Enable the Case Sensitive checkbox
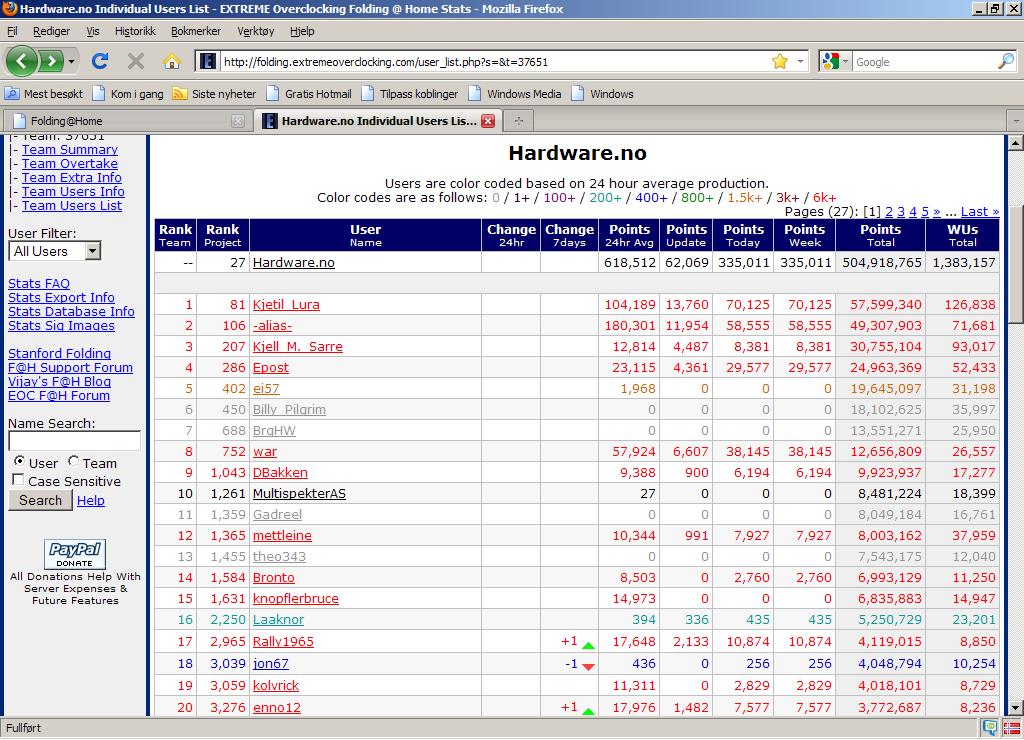1024x740 pixels. click(18, 480)
